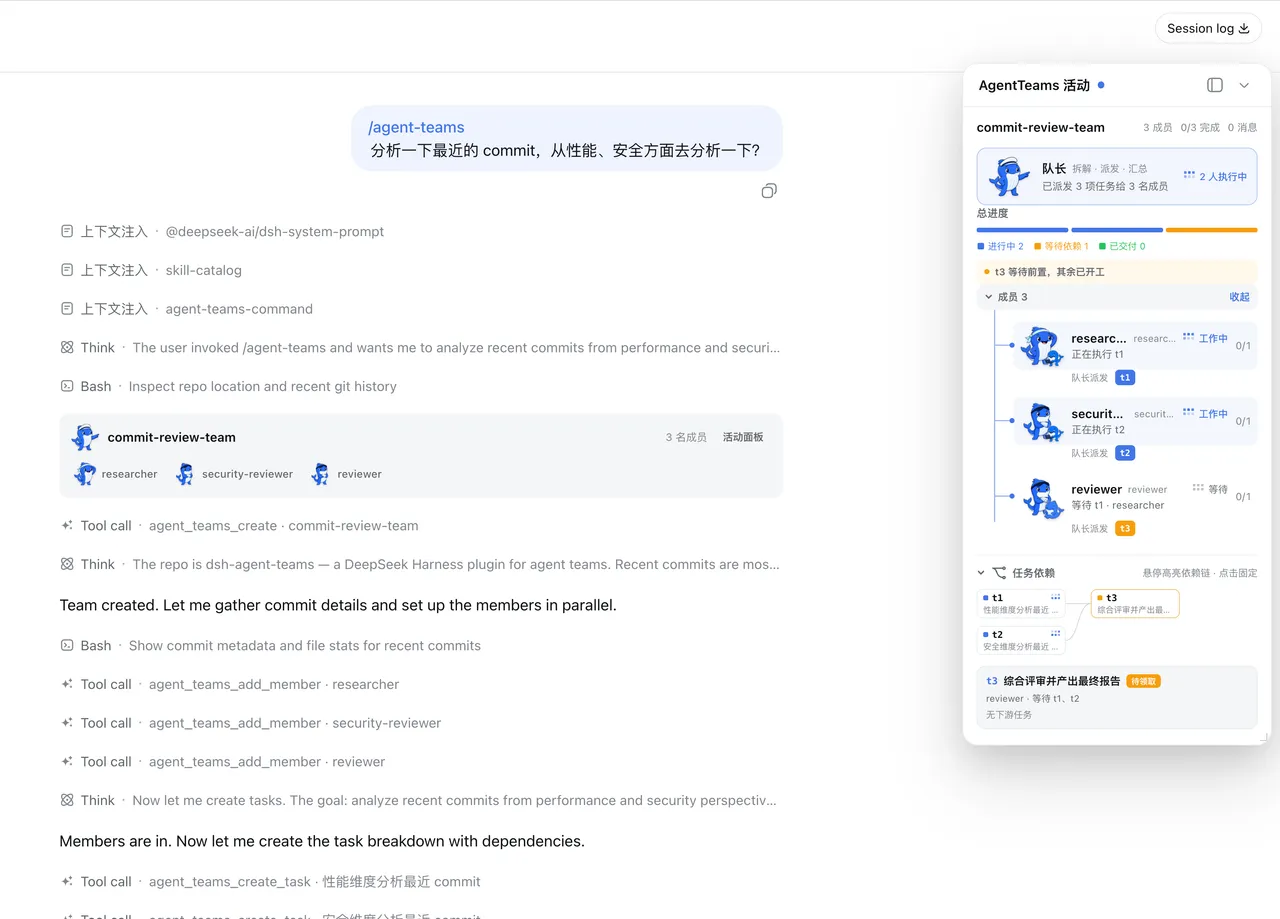
Task: Toggle the AgentTeams panel layout icon
Action: click(1215, 85)
